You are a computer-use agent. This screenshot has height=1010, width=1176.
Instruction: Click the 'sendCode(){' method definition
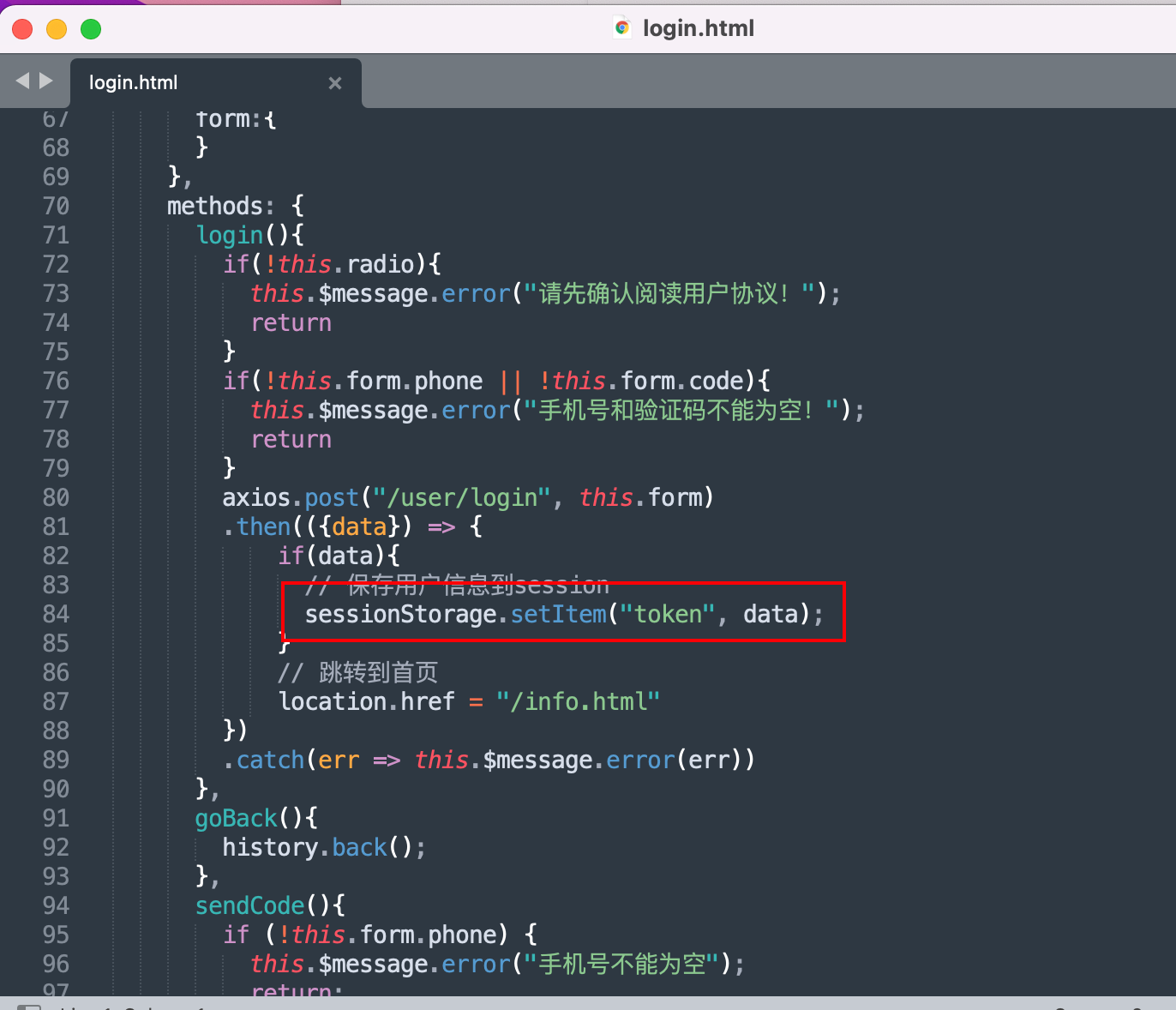click(270, 905)
